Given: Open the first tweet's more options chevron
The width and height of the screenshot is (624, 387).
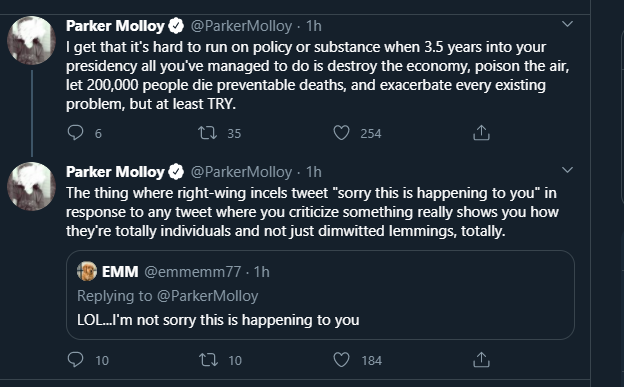Looking at the screenshot, I should pyautogui.click(x=567, y=24).
